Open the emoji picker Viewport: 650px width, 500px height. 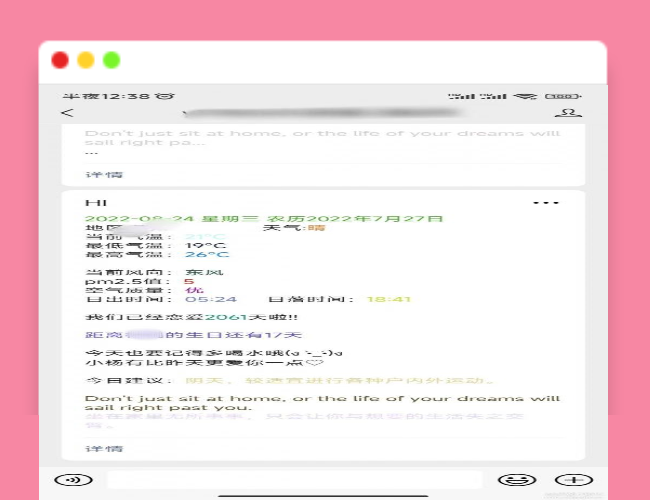[x=515, y=480]
